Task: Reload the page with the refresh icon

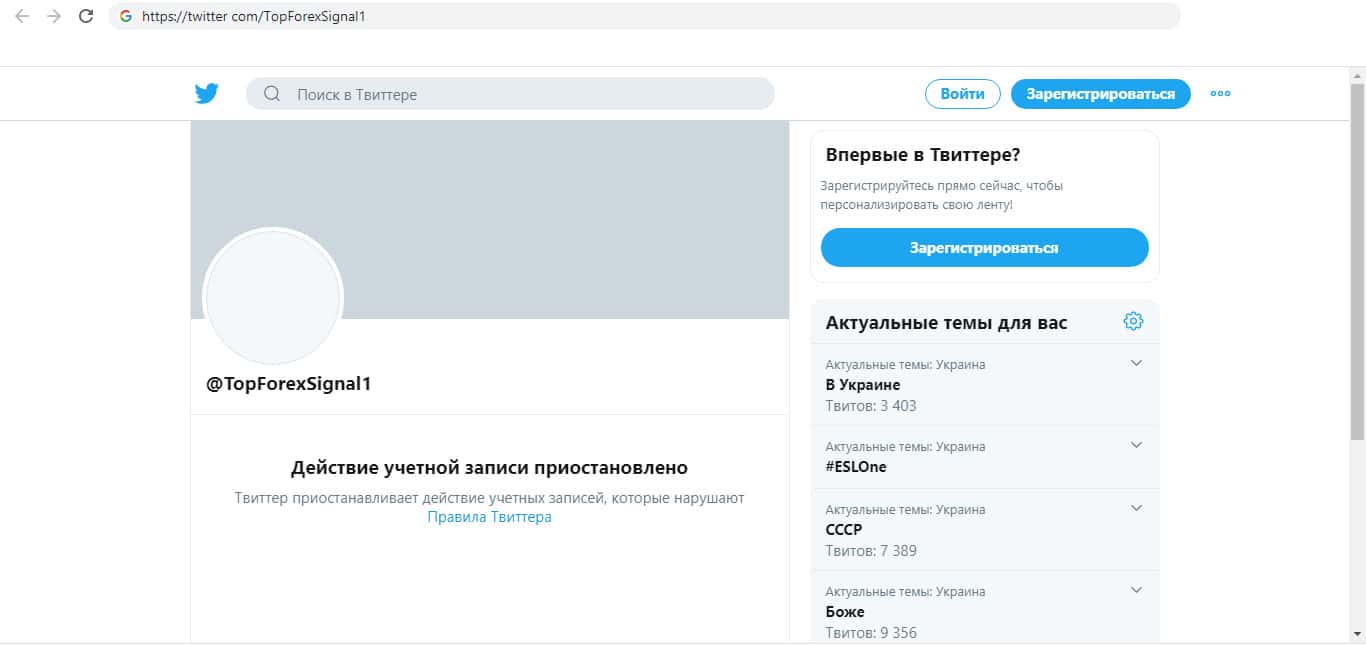Action: (86, 16)
